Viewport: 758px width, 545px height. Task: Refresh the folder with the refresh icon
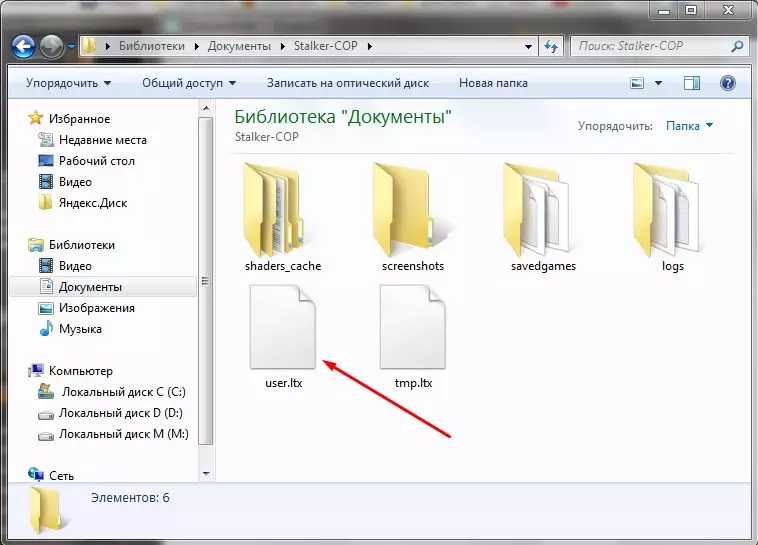tap(551, 46)
